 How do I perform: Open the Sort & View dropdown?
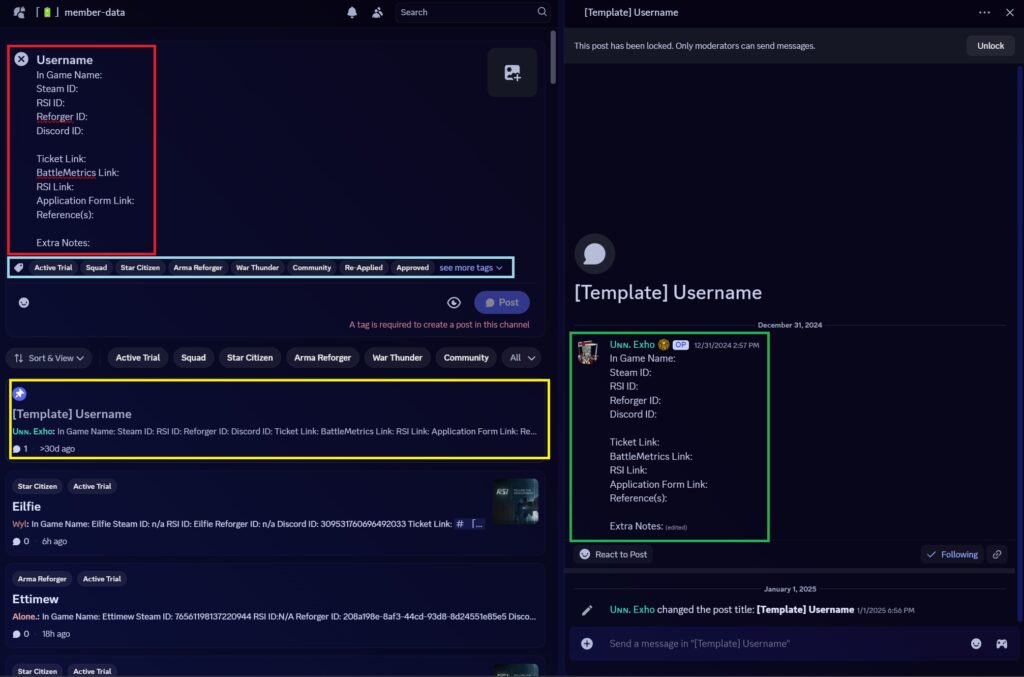pos(49,358)
